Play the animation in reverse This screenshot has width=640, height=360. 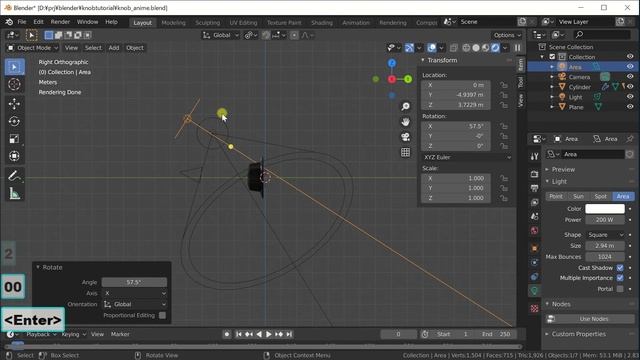259,334
